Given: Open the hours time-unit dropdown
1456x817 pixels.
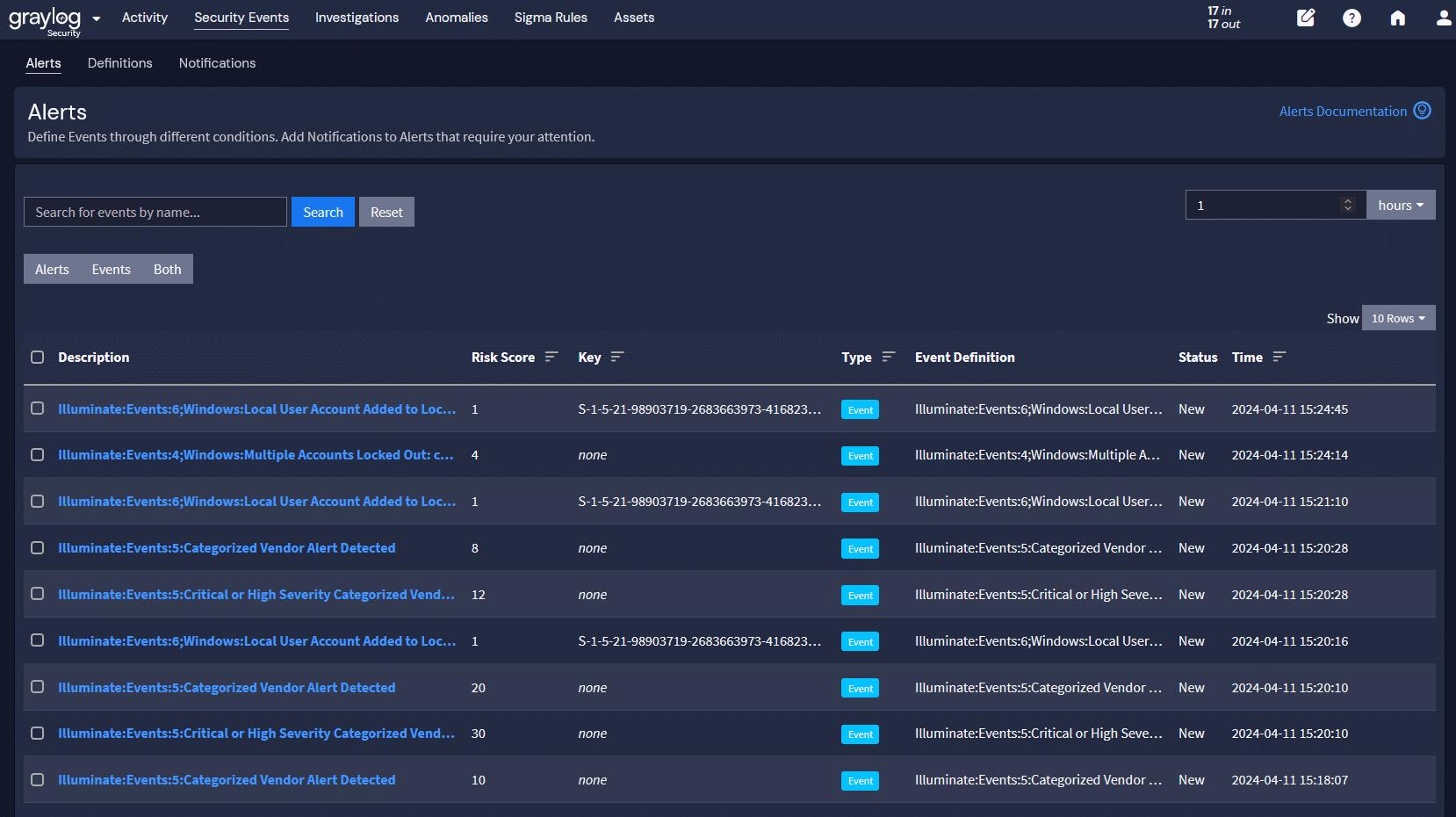Looking at the screenshot, I should click(x=1400, y=205).
